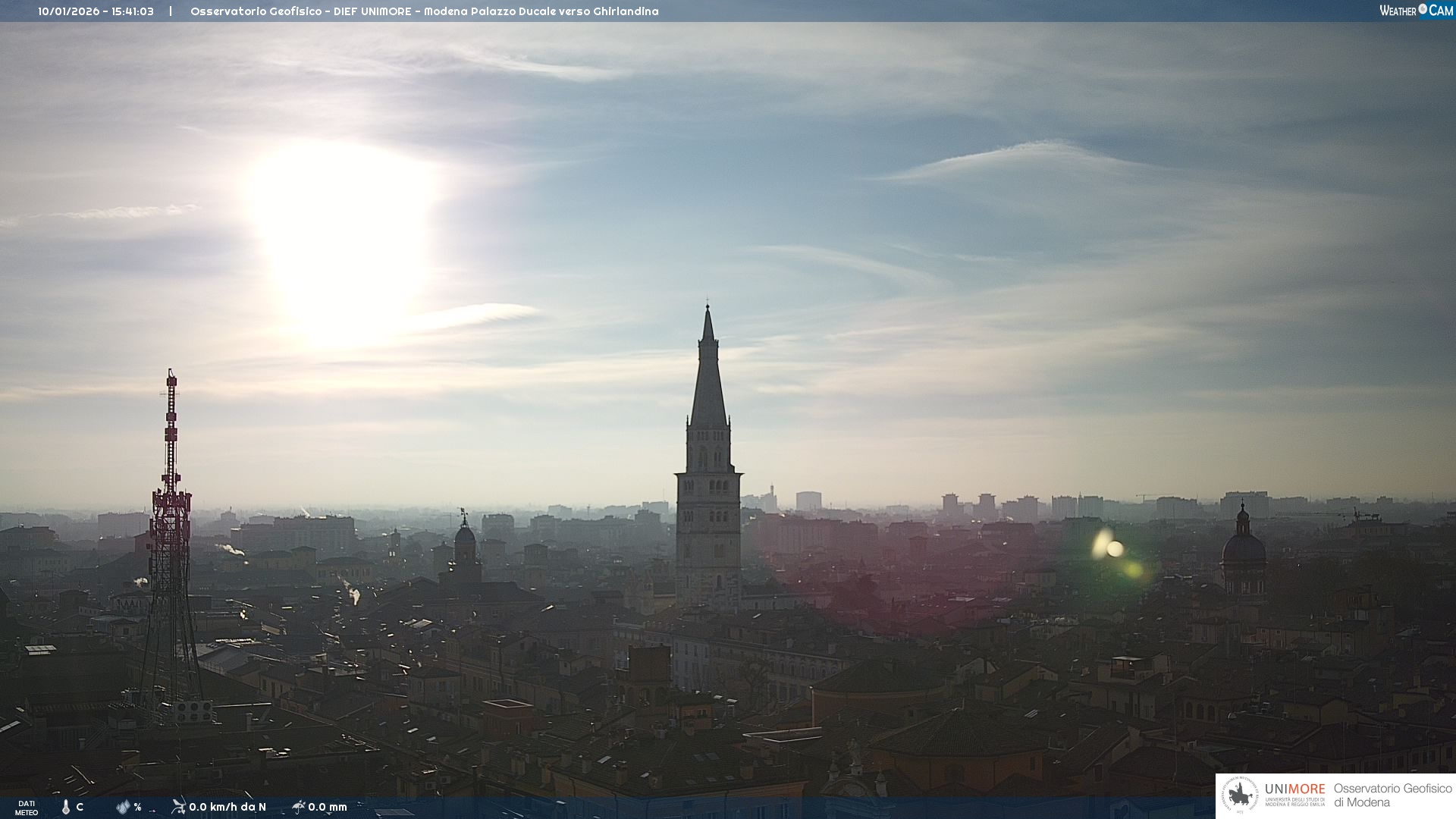Click the bright sun in the sky
The height and width of the screenshot is (819, 1456).
(x=341, y=235)
